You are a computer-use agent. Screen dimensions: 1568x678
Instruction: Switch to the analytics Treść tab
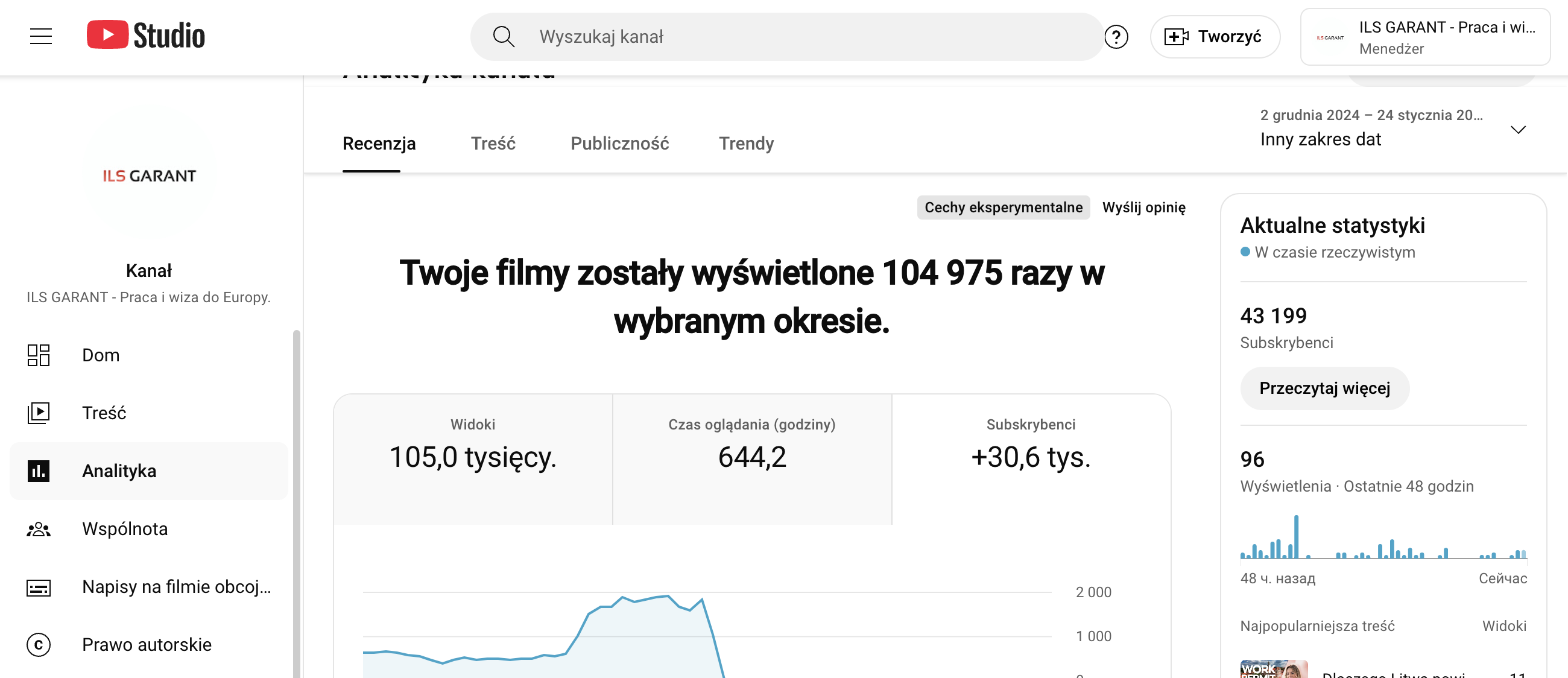[493, 144]
